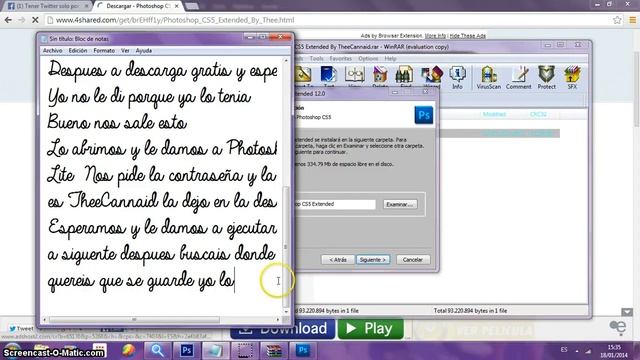
Task: Open the Options menu in WinRAR
Action: point(368,59)
